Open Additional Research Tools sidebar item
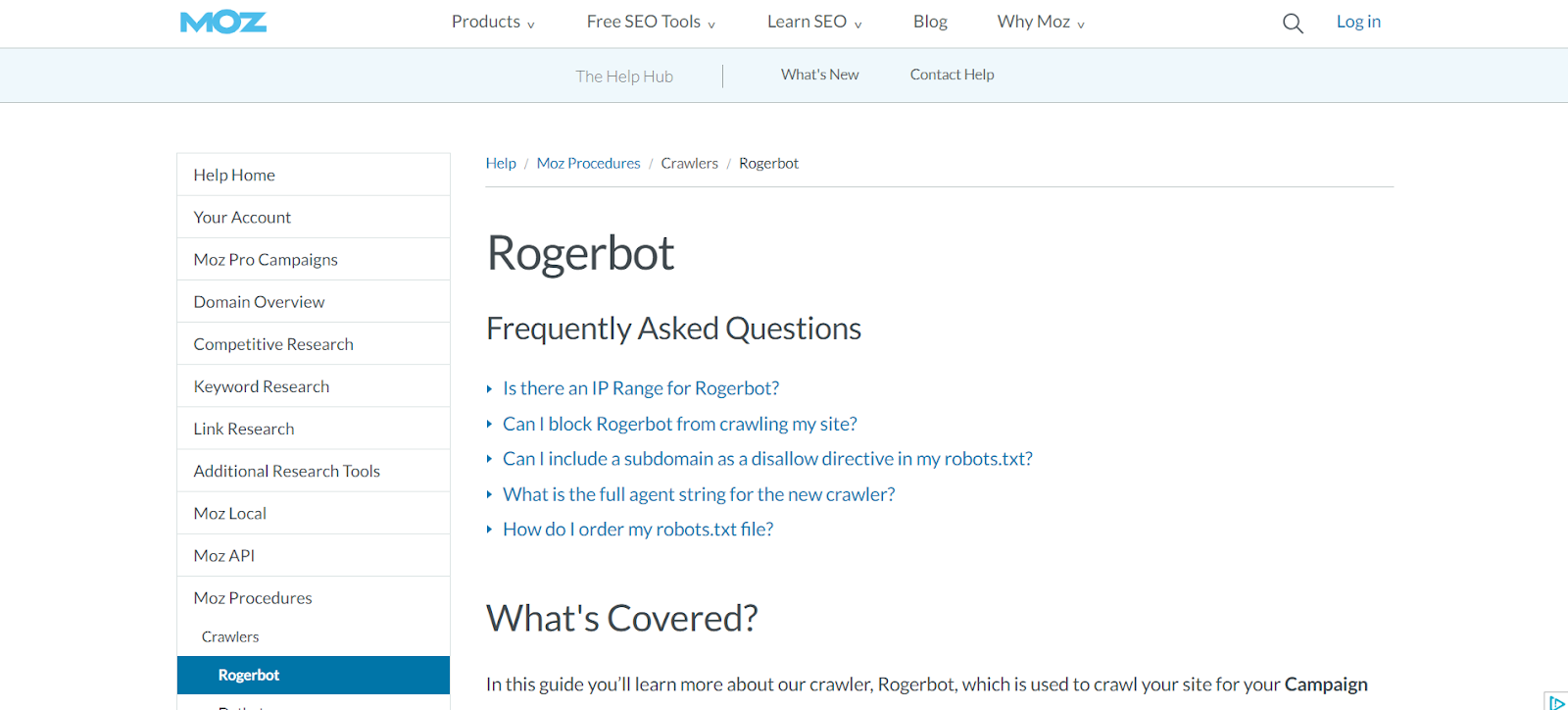Viewport: 1568px width, 710px height. pos(314,470)
